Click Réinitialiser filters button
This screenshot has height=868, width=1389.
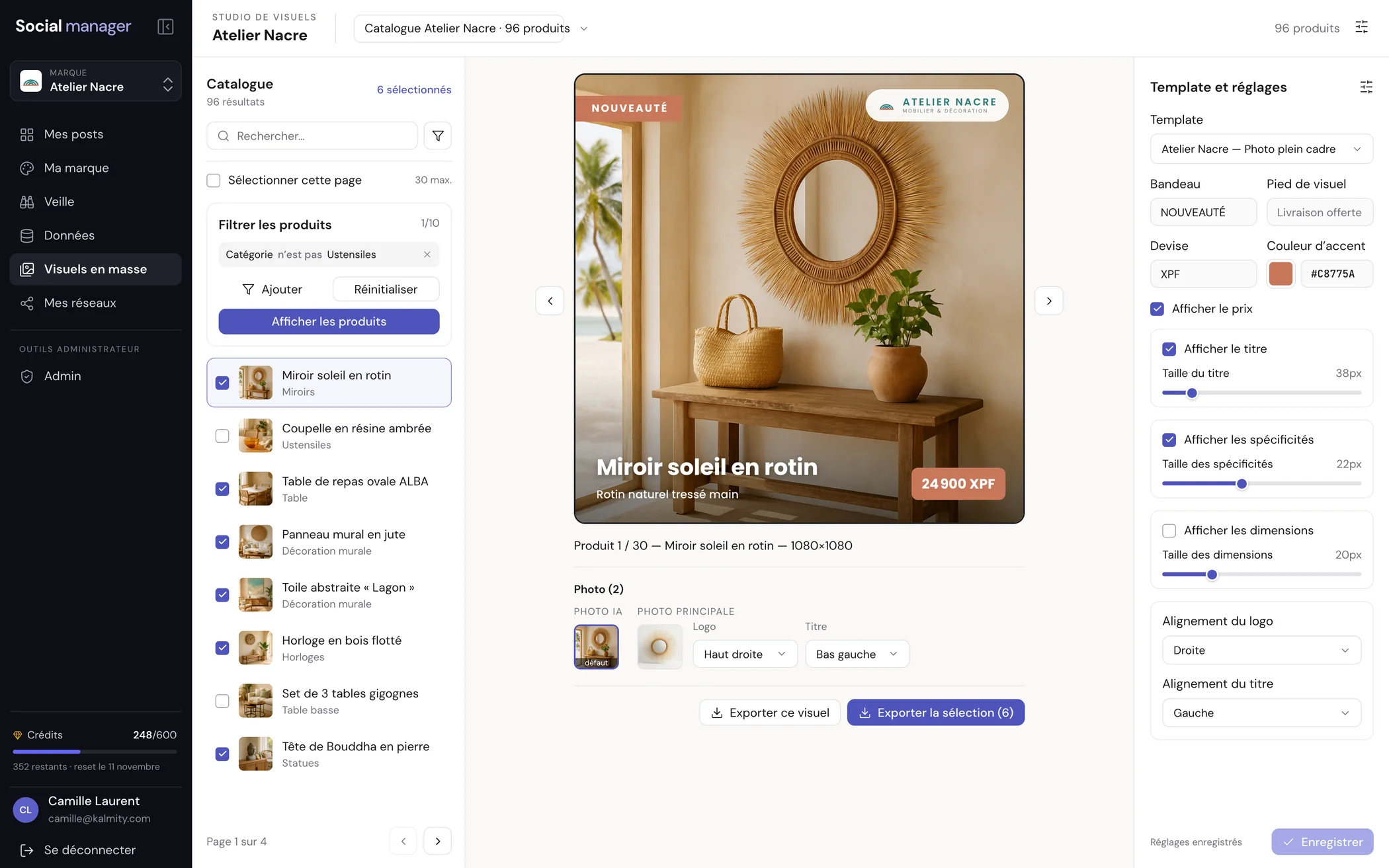[x=386, y=289]
